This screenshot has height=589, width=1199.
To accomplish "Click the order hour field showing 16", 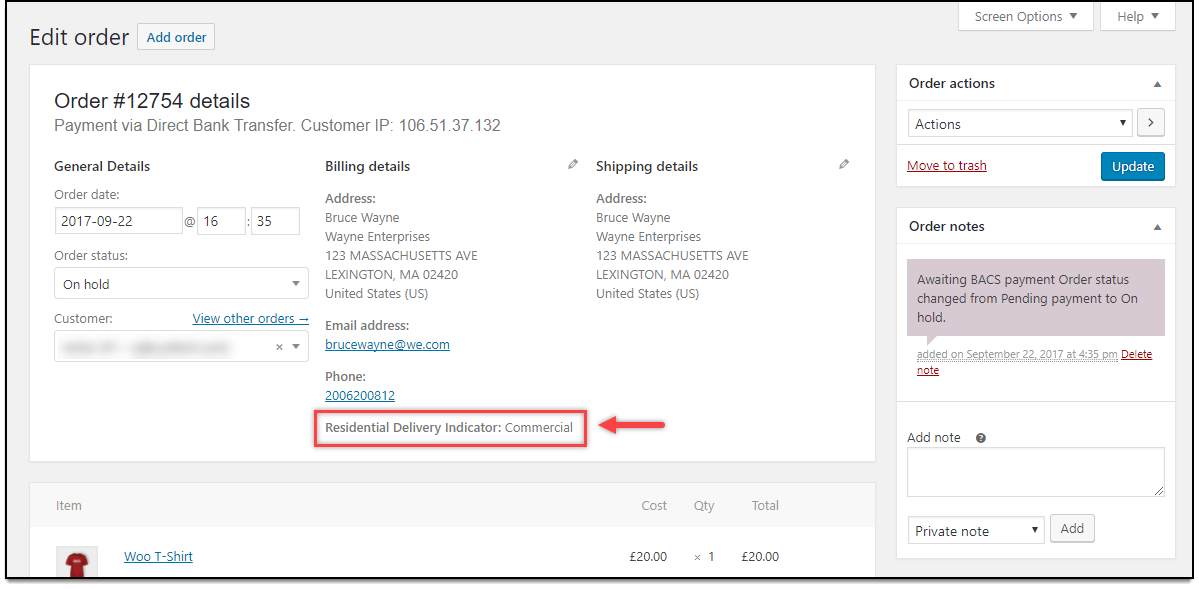I will point(222,221).
